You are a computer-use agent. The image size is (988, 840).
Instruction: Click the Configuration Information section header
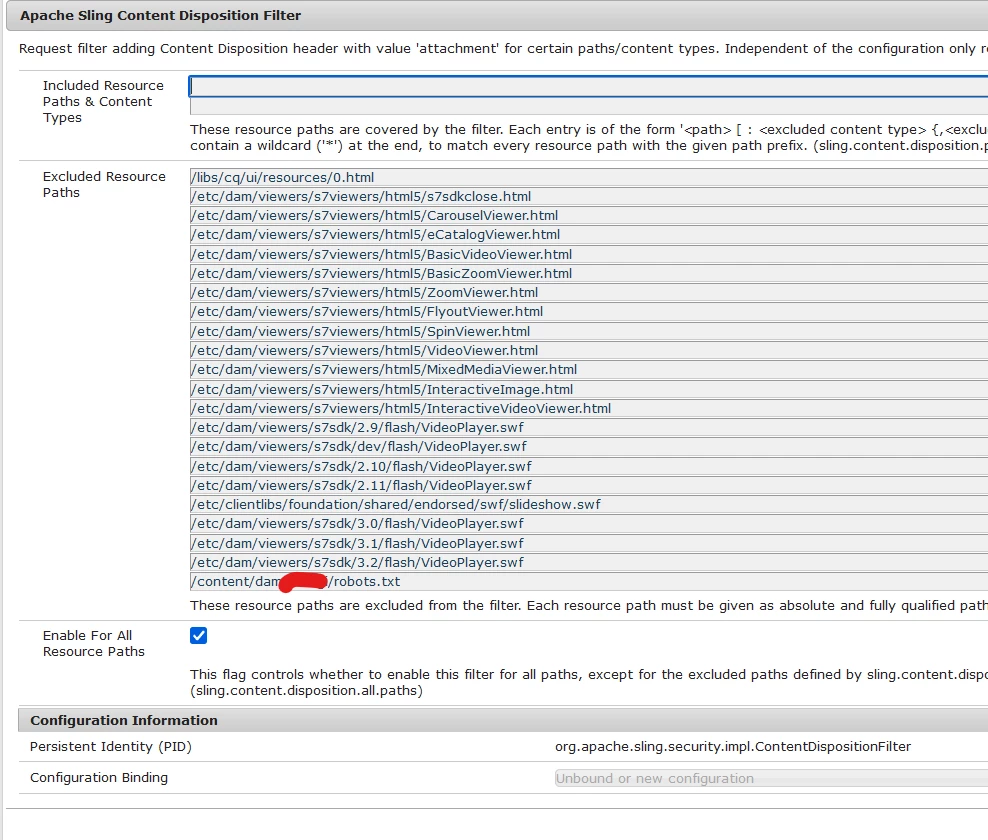coord(124,720)
